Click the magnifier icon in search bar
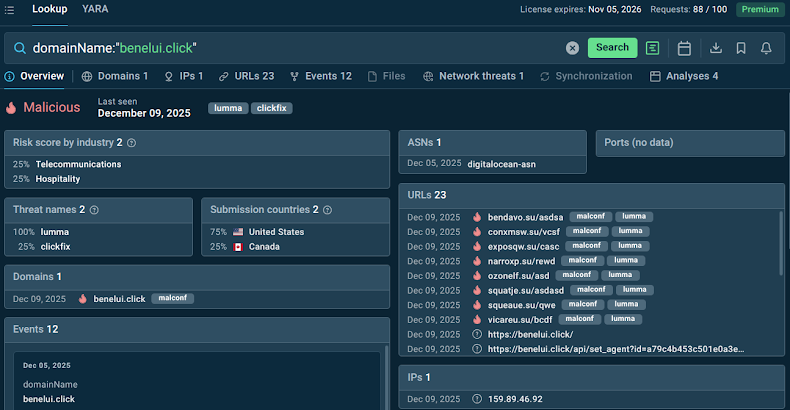Viewport: 790px width, 410px height. (x=20, y=48)
